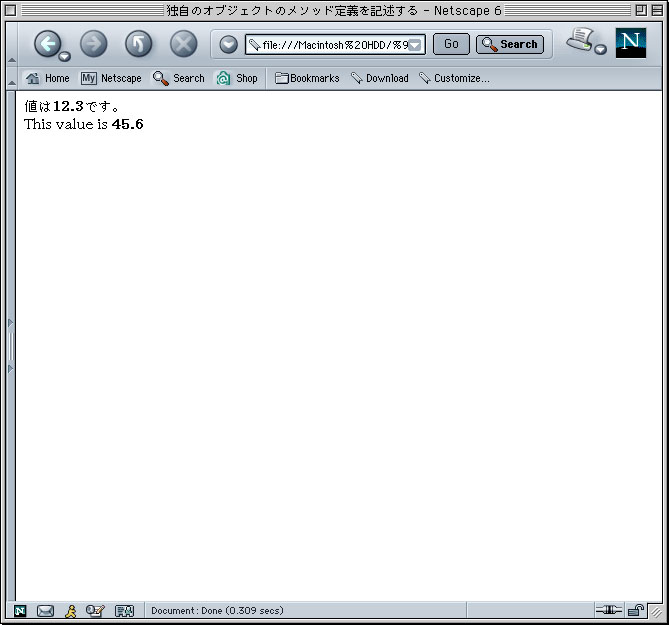Open My Netscape toolbar link

click(x=111, y=78)
